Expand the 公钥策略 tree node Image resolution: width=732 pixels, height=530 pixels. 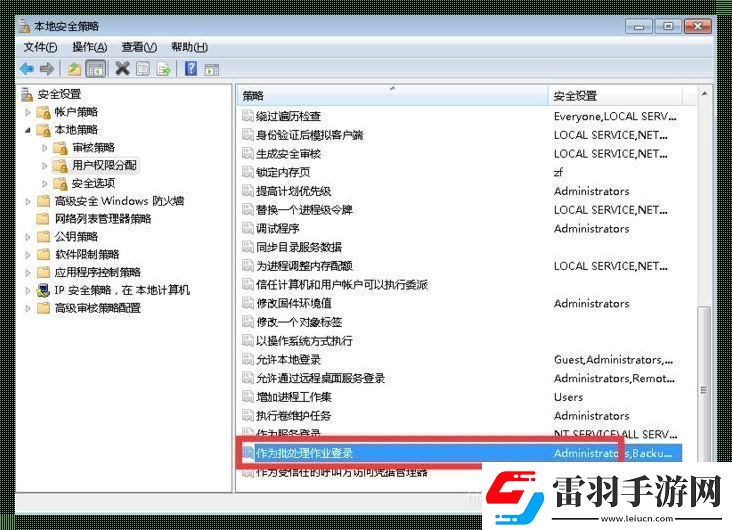point(28,237)
